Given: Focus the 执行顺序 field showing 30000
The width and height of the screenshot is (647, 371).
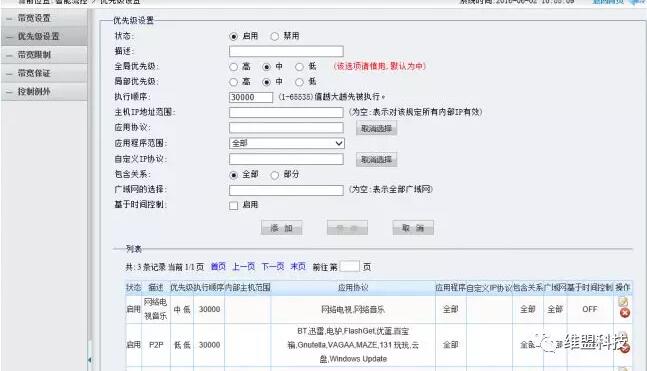Looking at the screenshot, I should coord(251,97).
